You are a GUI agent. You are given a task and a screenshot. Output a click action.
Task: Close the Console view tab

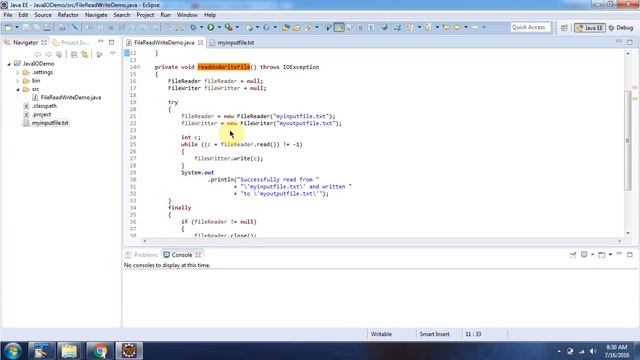(x=198, y=255)
